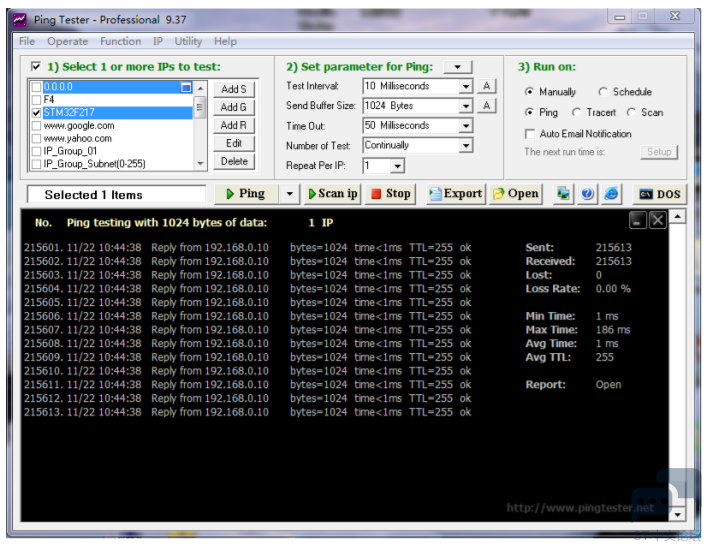Viewport: 710px width, 551px height.
Task: Open the Operate menu
Action: 67,41
